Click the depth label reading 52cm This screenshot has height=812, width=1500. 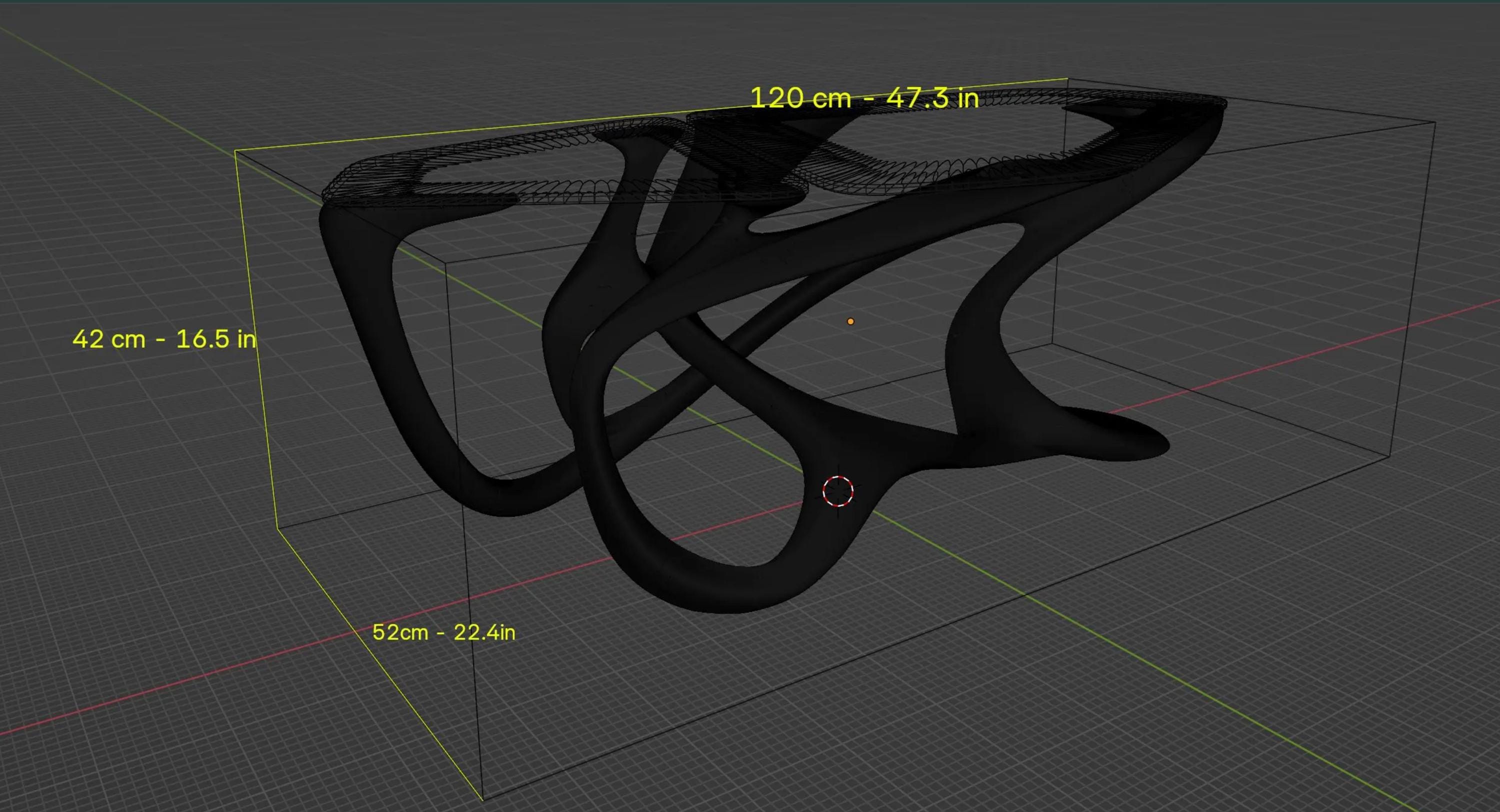point(444,632)
